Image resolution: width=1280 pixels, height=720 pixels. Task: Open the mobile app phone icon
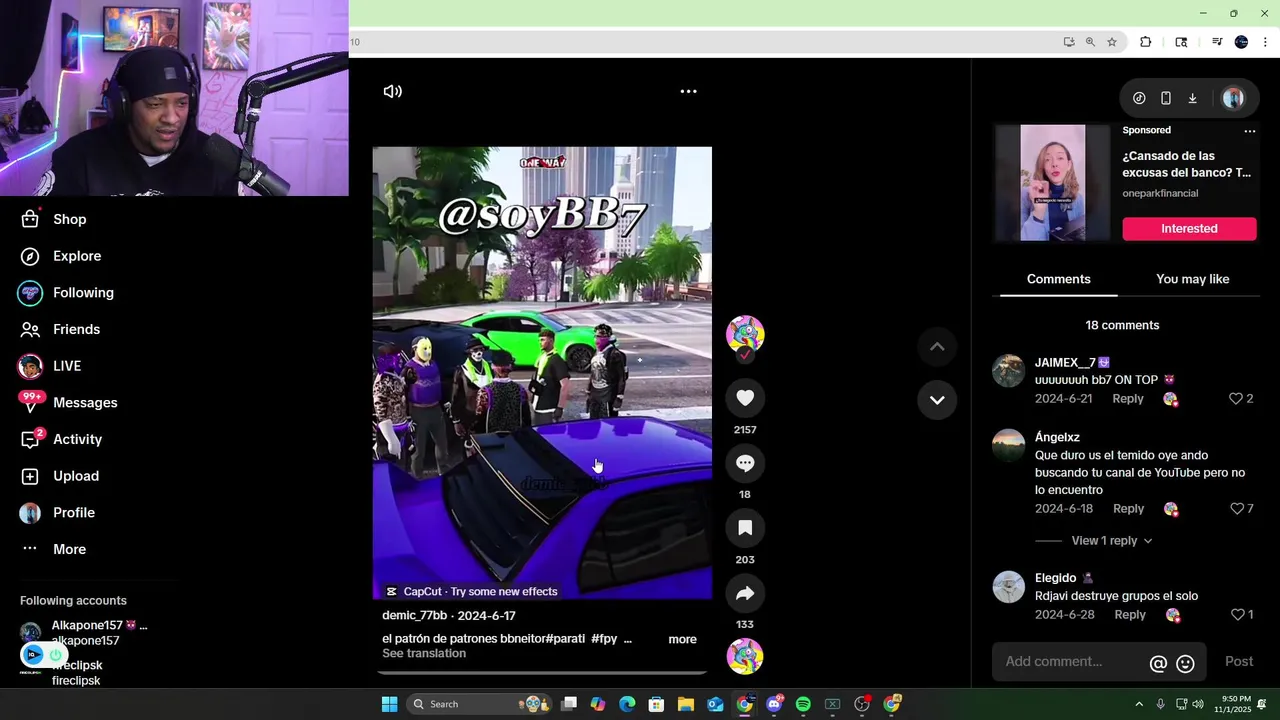[1166, 98]
